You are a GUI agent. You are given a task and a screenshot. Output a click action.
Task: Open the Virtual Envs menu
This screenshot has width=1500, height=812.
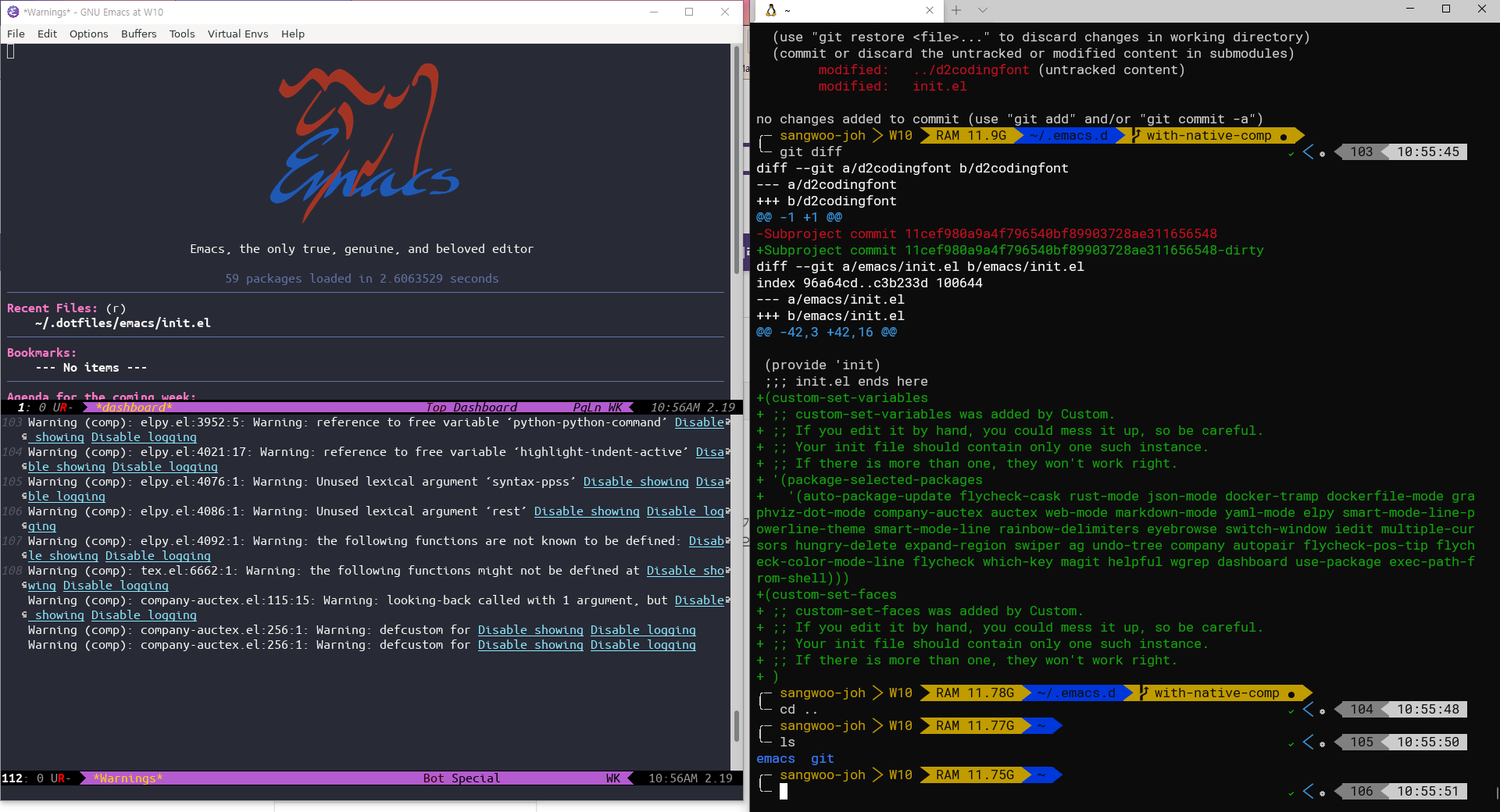[237, 34]
